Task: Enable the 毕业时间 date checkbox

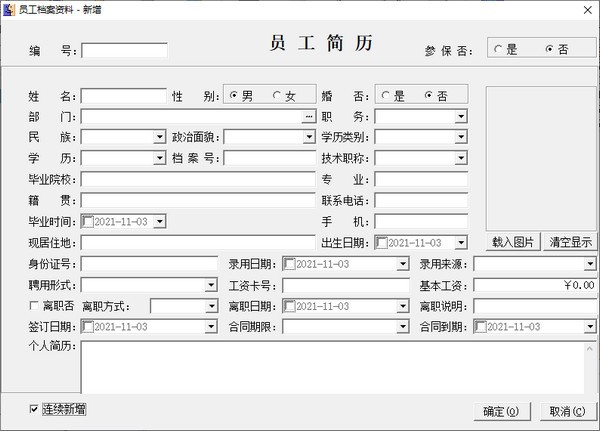Action: 87,222
